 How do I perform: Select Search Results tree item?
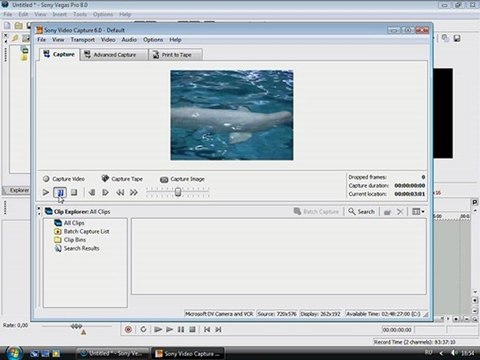coord(77,248)
